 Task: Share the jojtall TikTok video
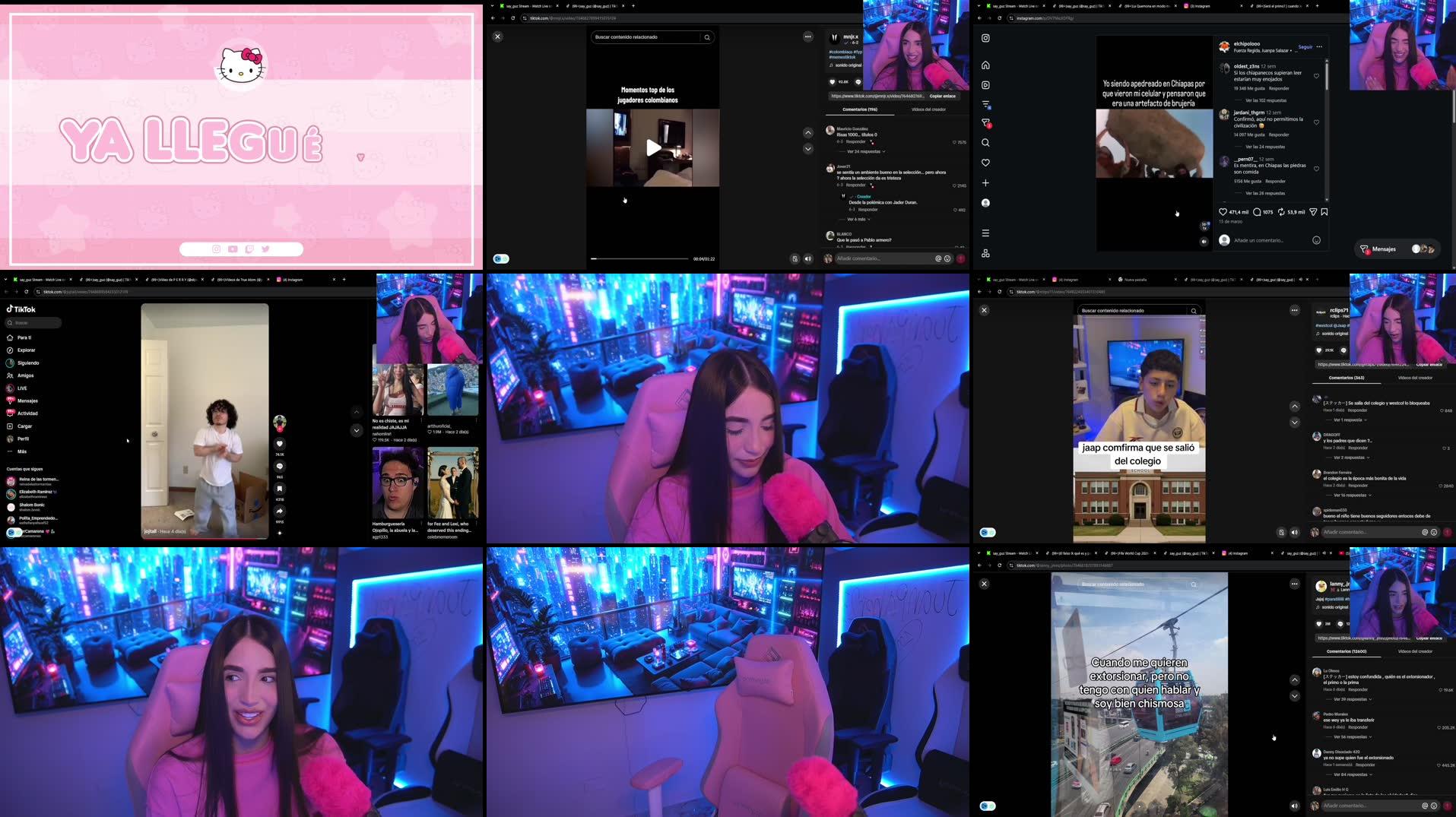280,511
